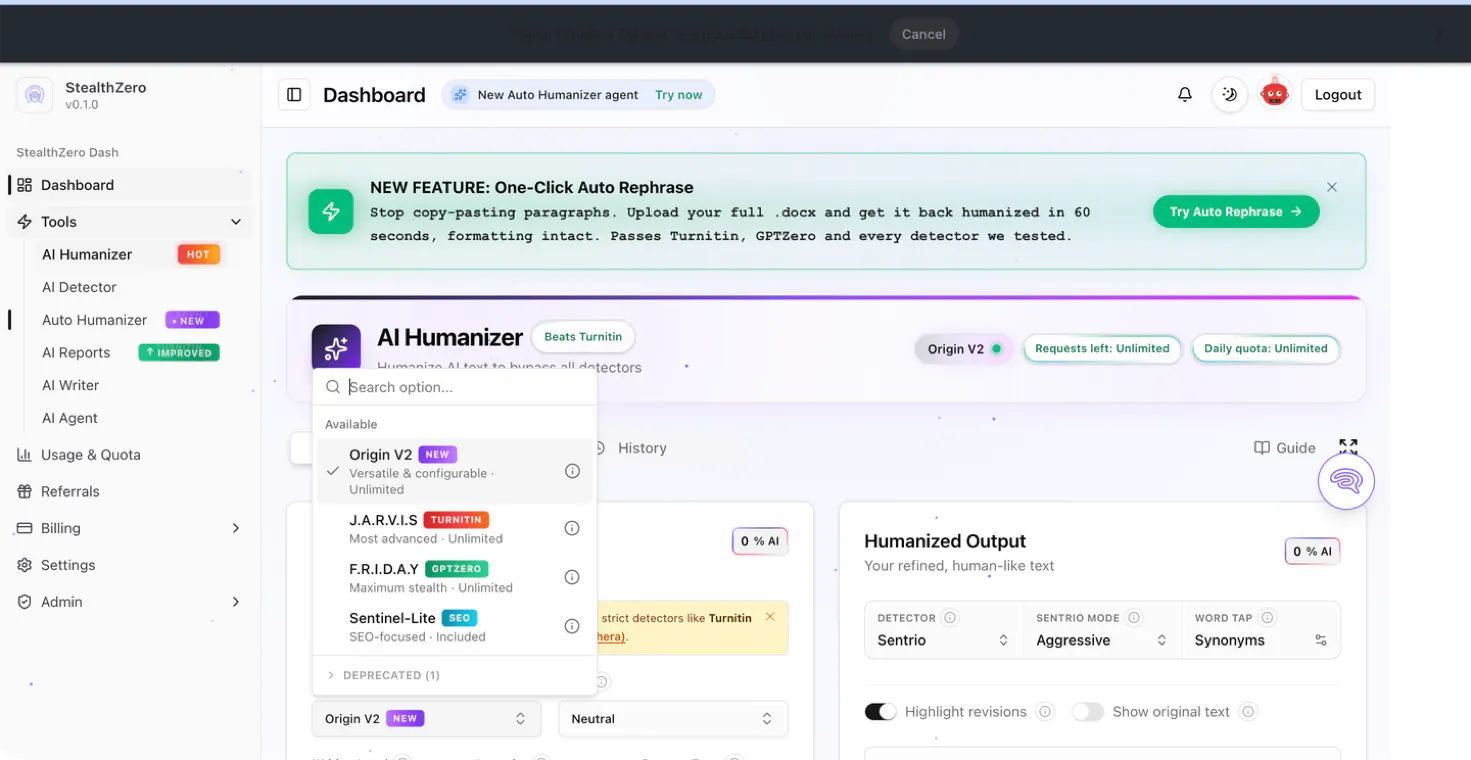Open the Word Tap sliders settings icon
The image size is (1471, 760).
[1321, 640]
